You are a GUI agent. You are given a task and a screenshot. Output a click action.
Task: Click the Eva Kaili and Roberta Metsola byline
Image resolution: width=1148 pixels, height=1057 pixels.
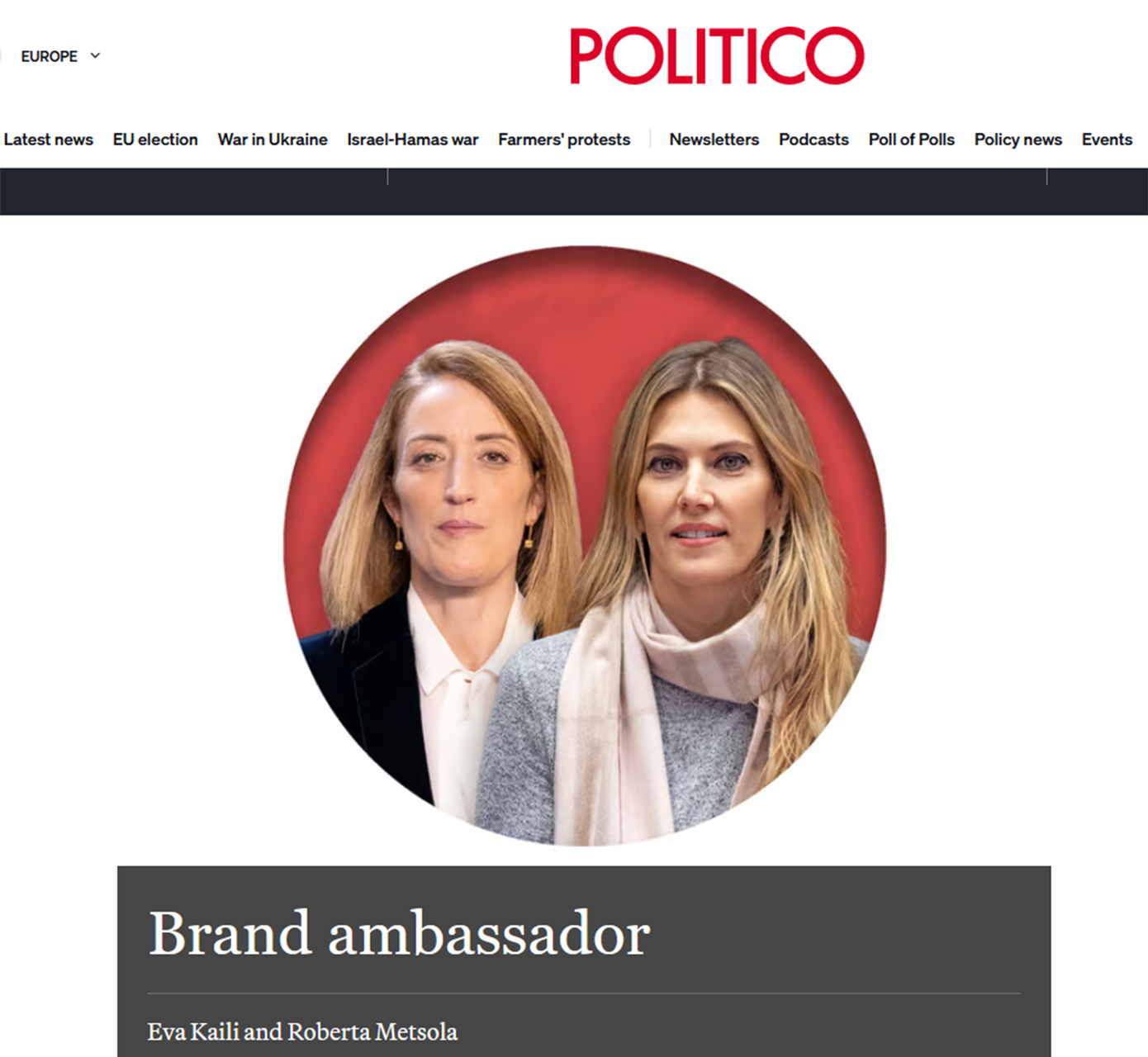click(x=302, y=1031)
